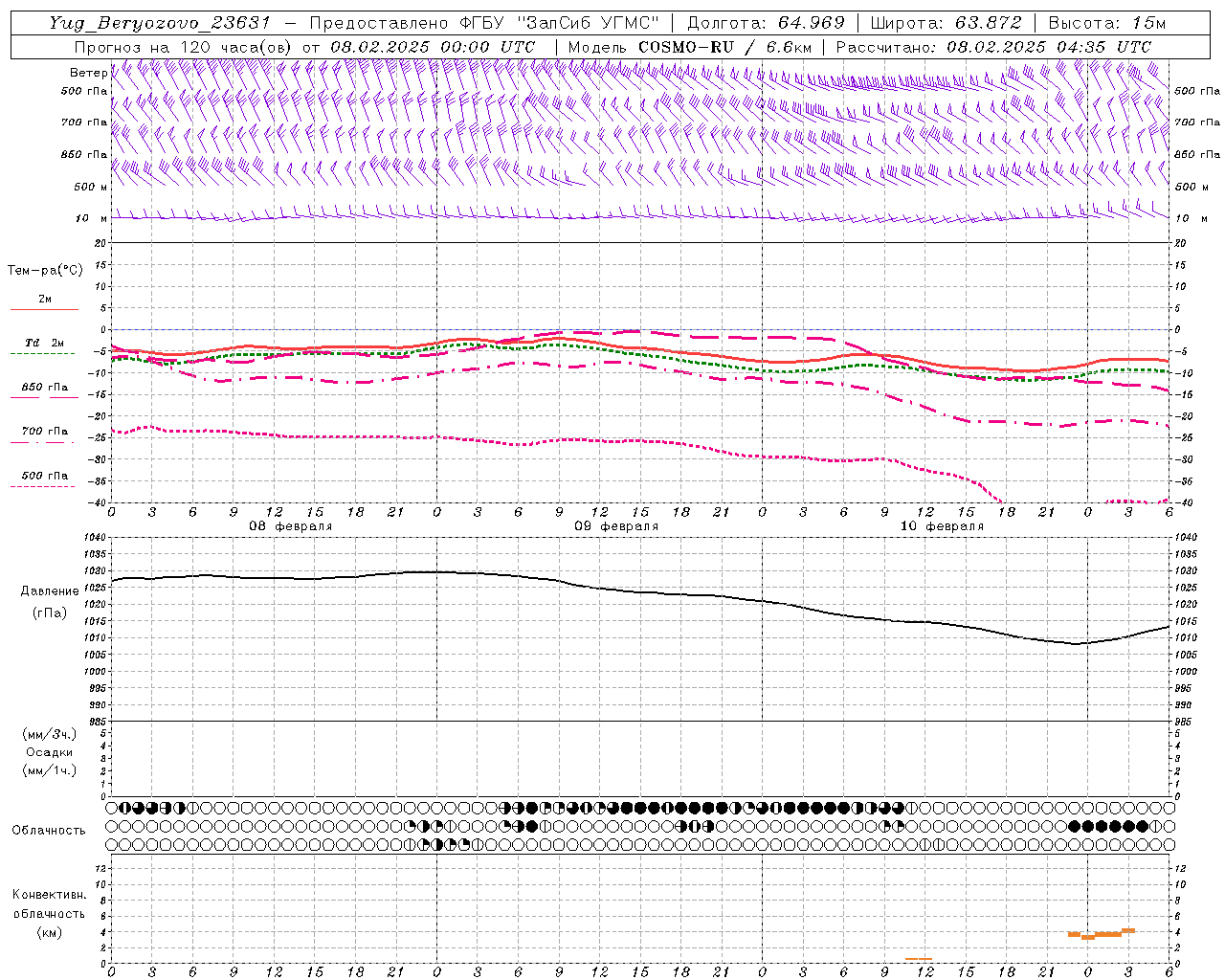
Task: Click the Конвективн. convective cloud label
Action: (49, 895)
